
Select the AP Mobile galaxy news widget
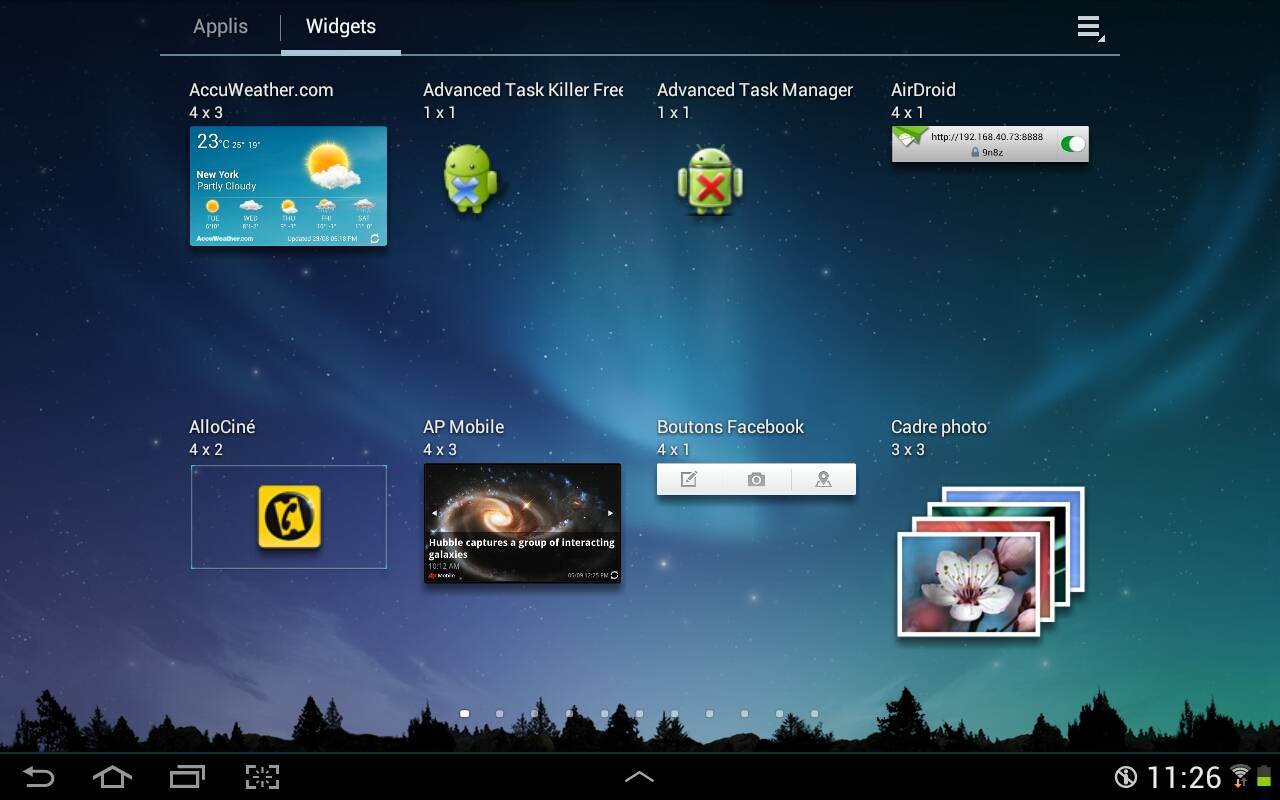(x=522, y=523)
